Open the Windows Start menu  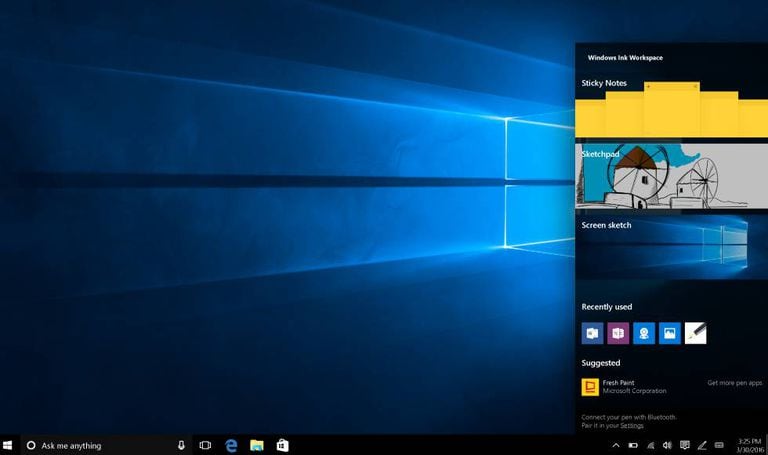9,445
